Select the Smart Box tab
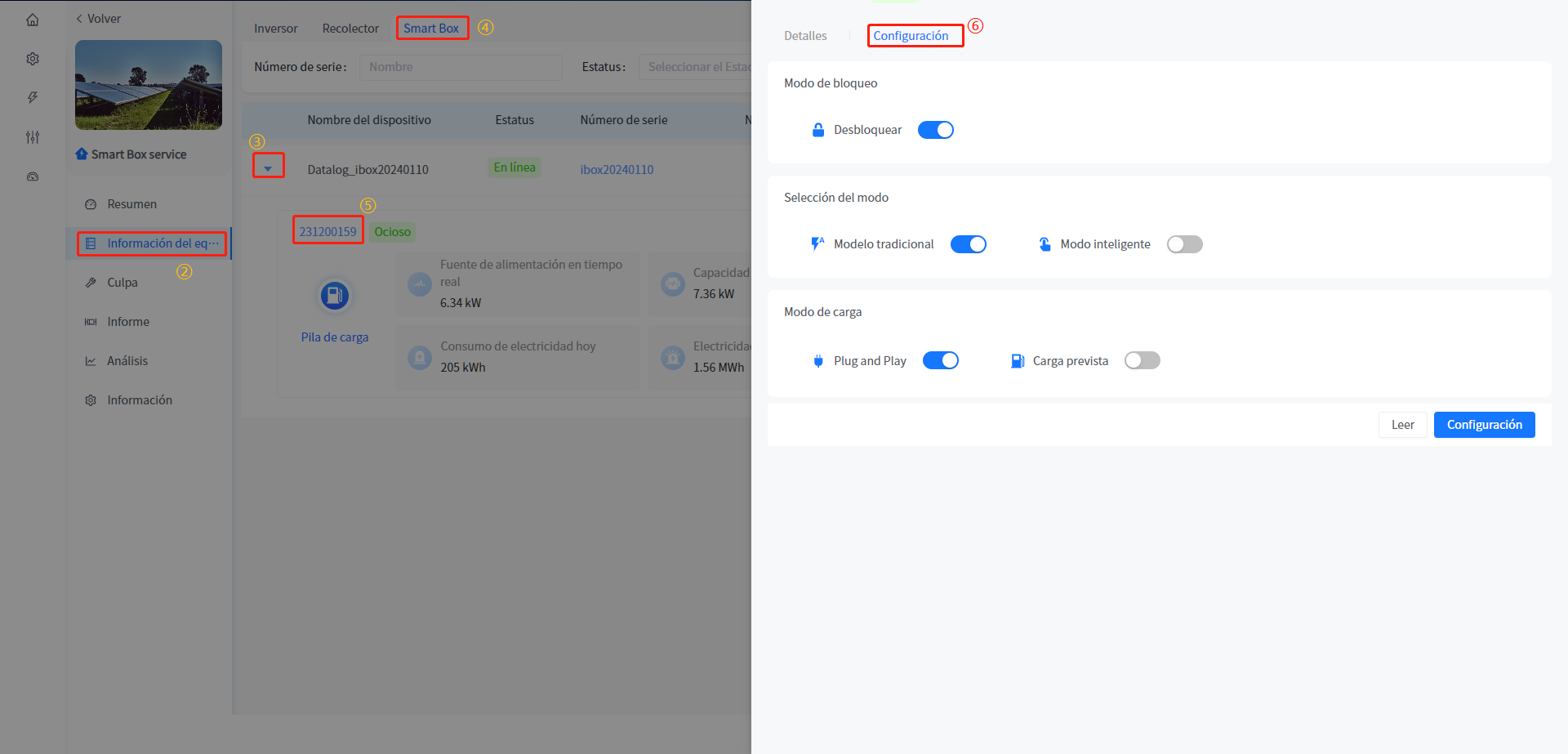This screenshot has width=1568, height=754. point(431,29)
